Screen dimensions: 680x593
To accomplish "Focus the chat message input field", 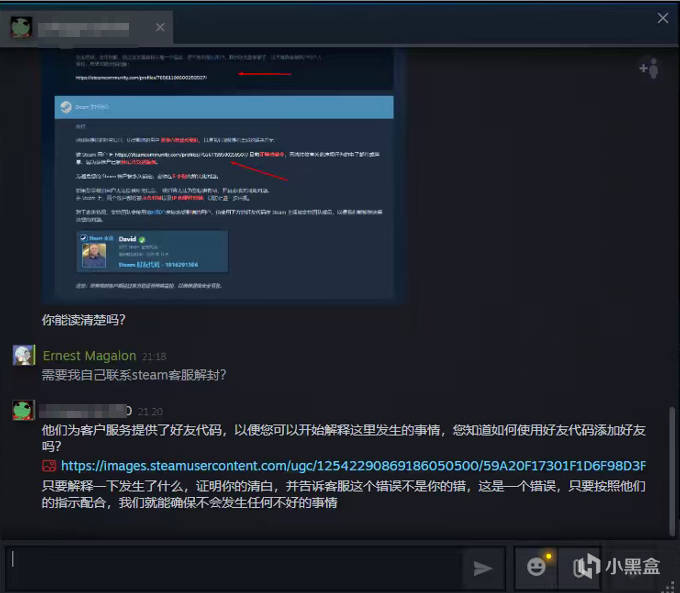I will pos(235,567).
